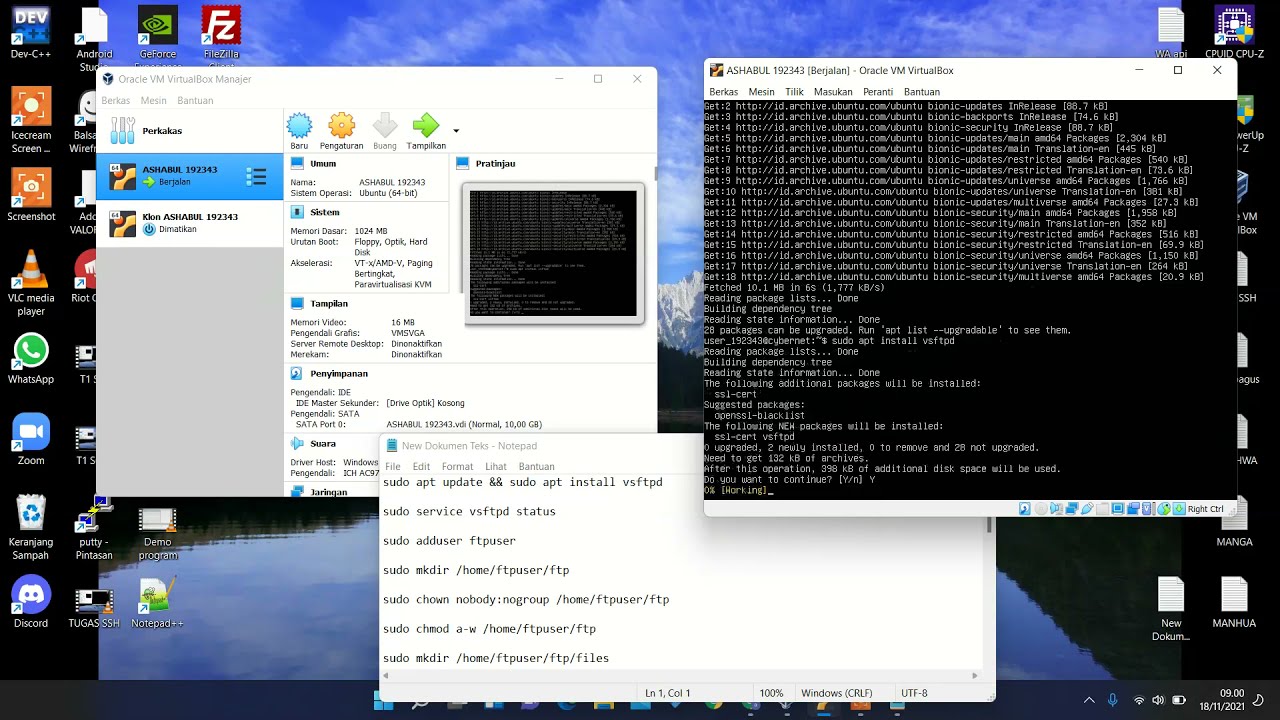Open the dropdown arrow beside Tampilkan
Viewport: 1280px width, 720px height.
pyautogui.click(x=456, y=130)
